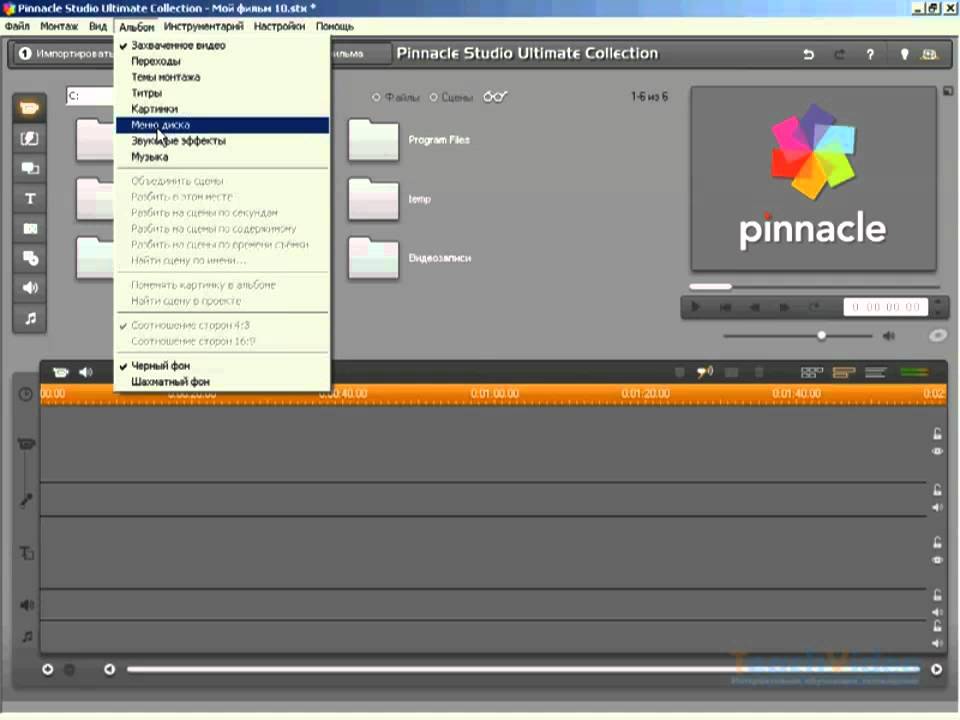Choose Титры from the Альбом menu

point(222,93)
